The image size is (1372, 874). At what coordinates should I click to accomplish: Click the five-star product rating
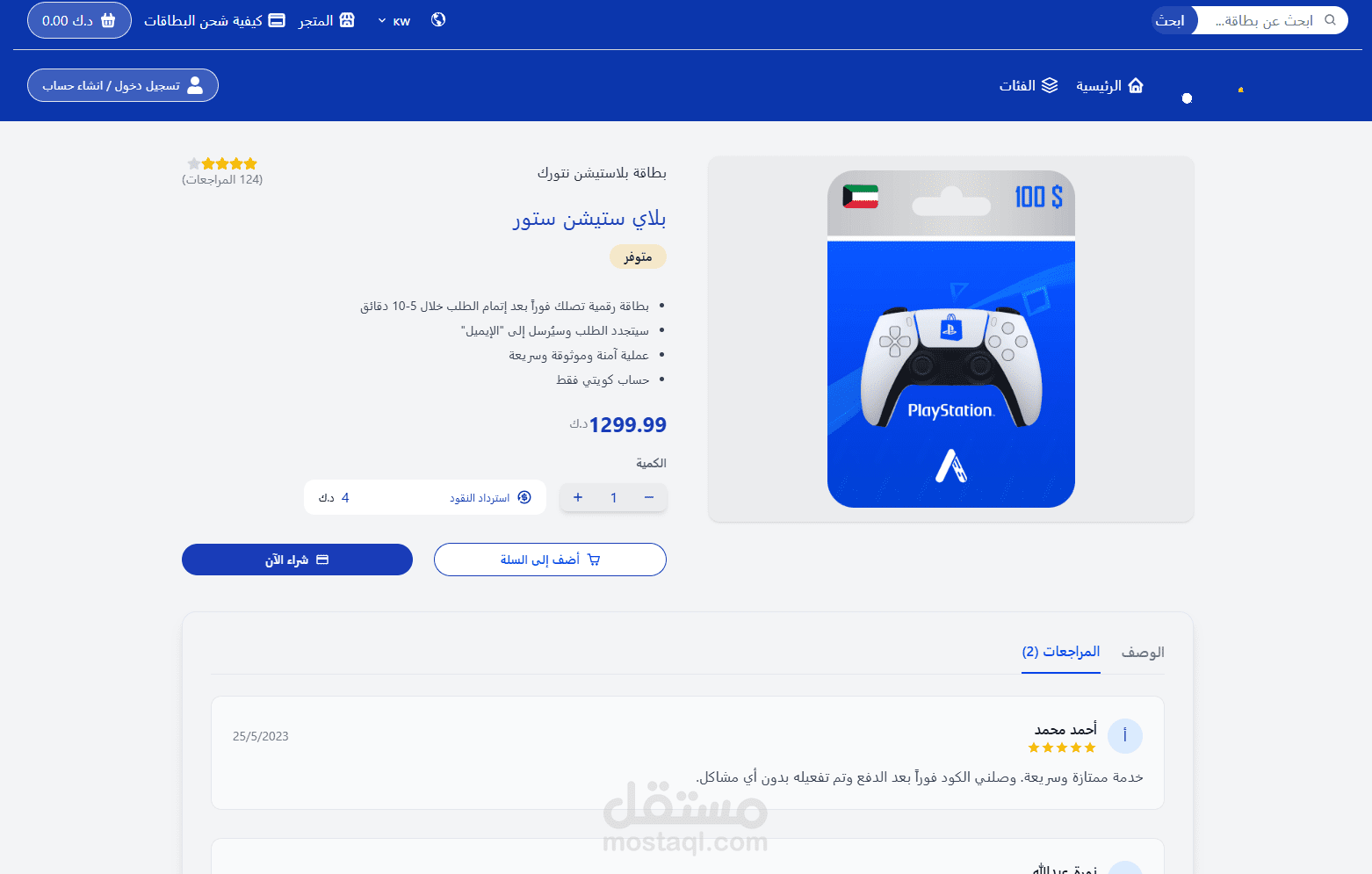[x=222, y=163]
